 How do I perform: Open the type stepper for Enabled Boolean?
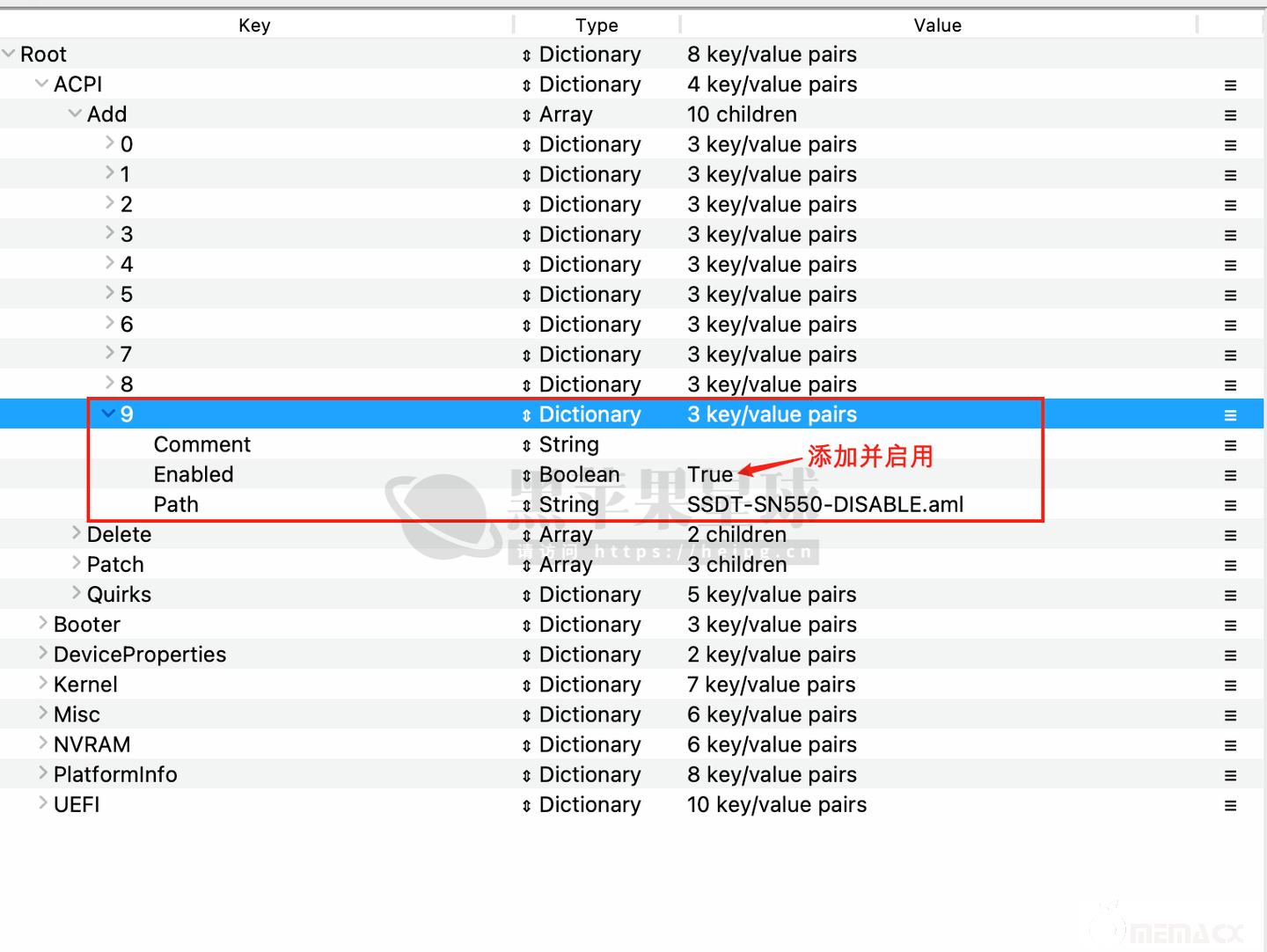coord(526,475)
